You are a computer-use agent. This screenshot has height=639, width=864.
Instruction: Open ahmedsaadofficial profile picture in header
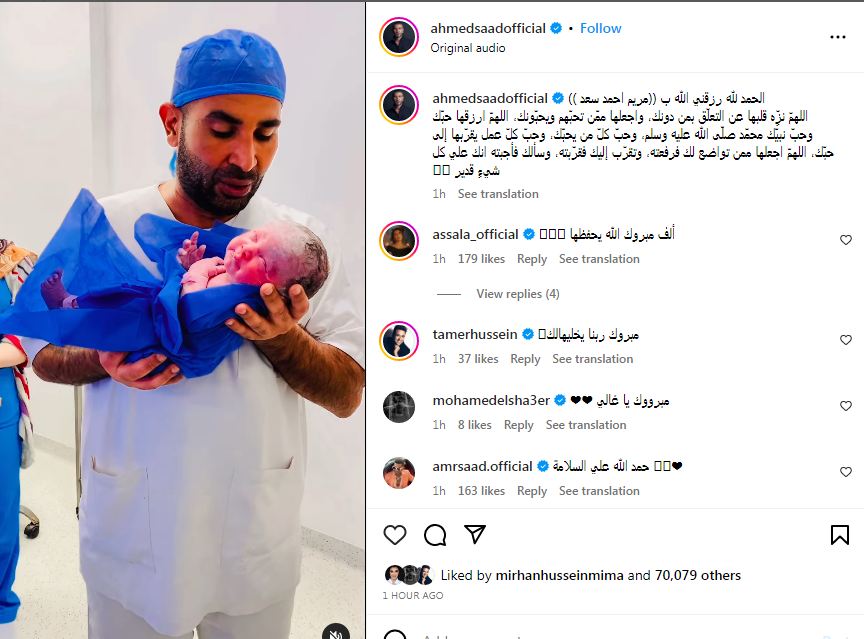[x=399, y=37]
